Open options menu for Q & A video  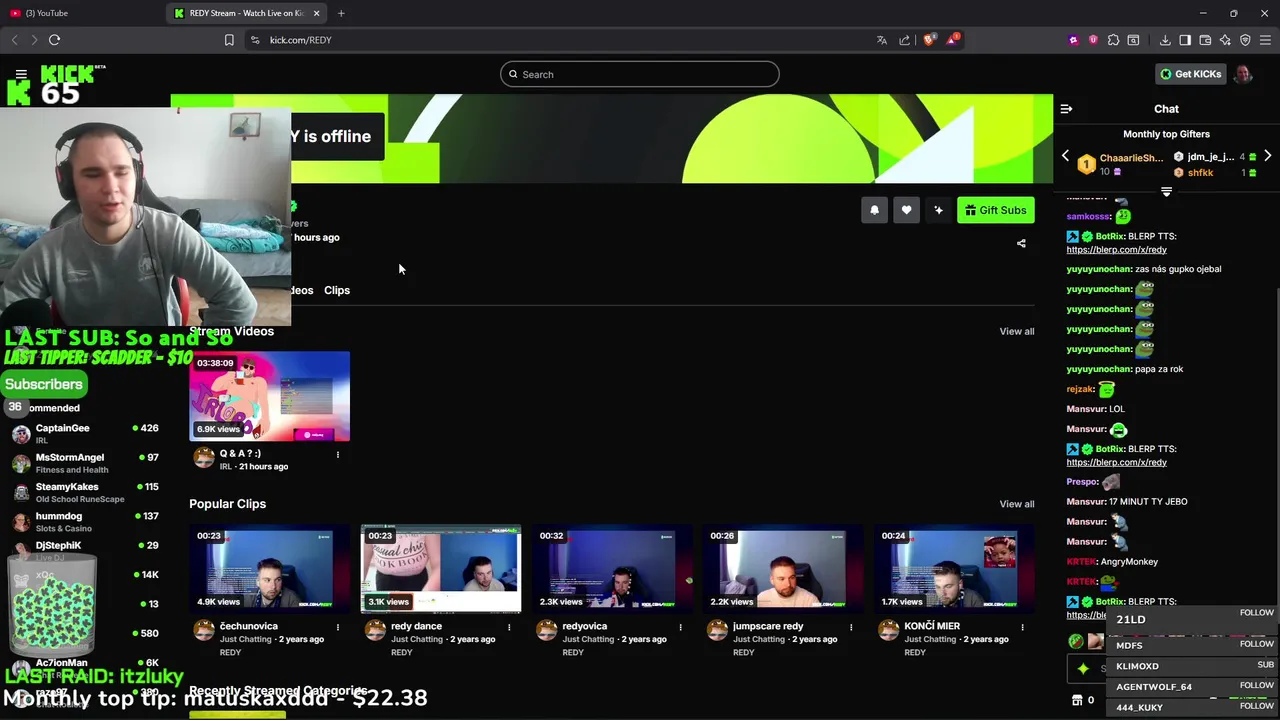pyautogui.click(x=338, y=455)
